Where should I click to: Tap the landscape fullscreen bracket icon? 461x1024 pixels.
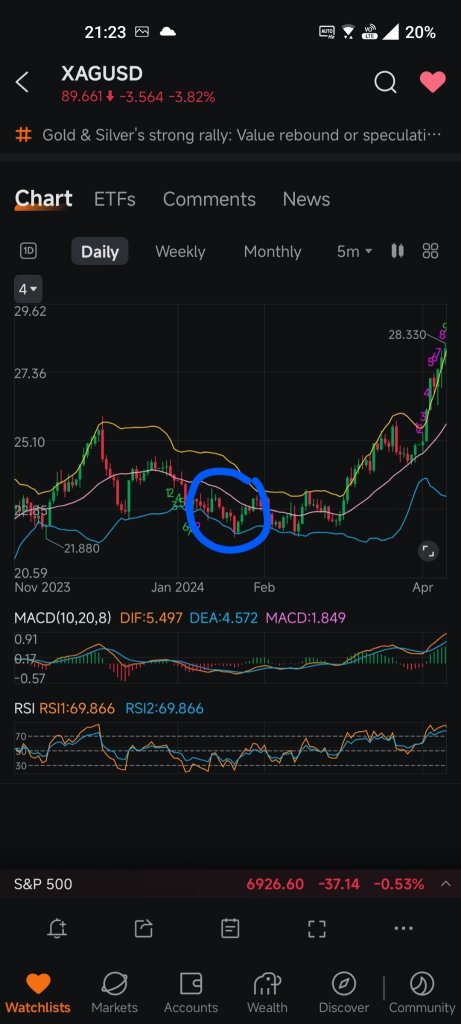(x=317, y=928)
